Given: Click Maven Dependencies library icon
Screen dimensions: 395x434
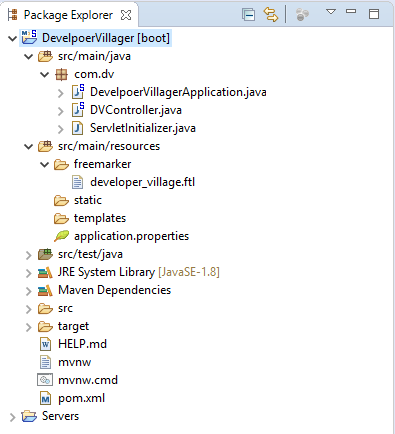Looking at the screenshot, I should tap(45, 290).
